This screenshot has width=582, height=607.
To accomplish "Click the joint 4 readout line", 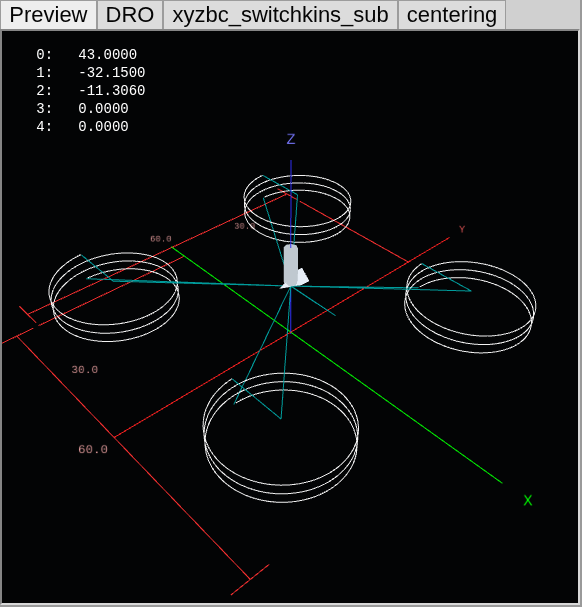I will point(82,127).
